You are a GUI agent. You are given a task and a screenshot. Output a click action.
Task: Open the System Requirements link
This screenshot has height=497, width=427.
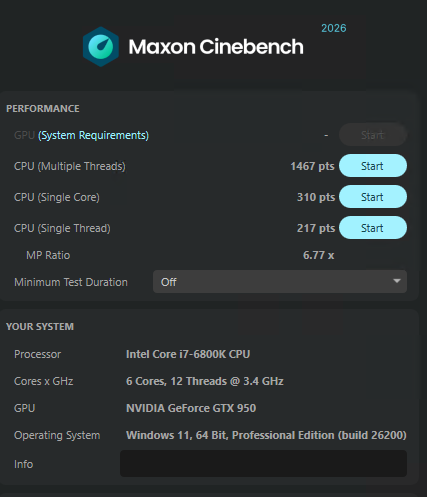[93, 135]
